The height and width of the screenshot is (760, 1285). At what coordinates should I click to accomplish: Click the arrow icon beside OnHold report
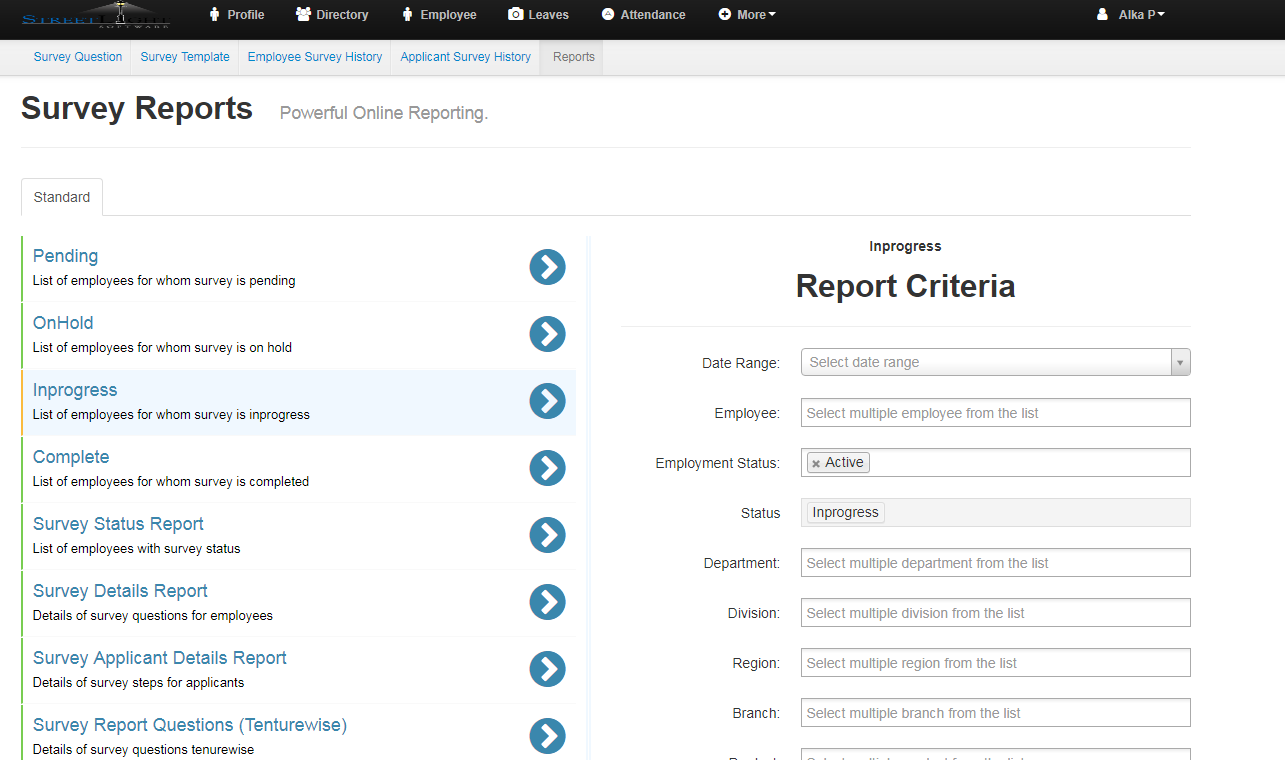(547, 334)
